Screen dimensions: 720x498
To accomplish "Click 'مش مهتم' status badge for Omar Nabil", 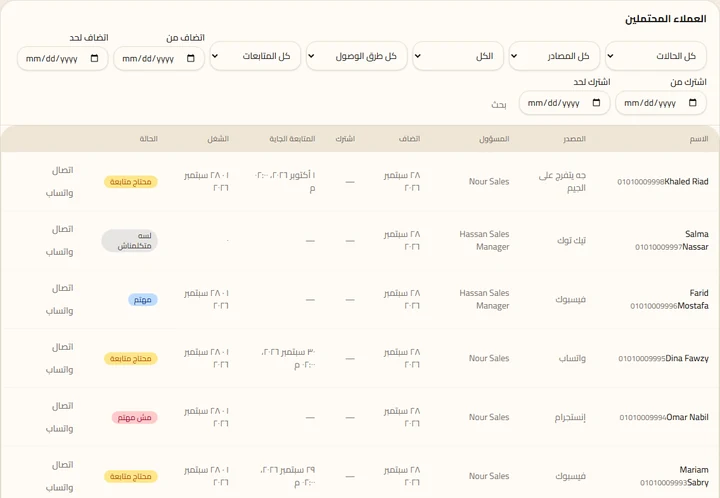I will (135, 417).
